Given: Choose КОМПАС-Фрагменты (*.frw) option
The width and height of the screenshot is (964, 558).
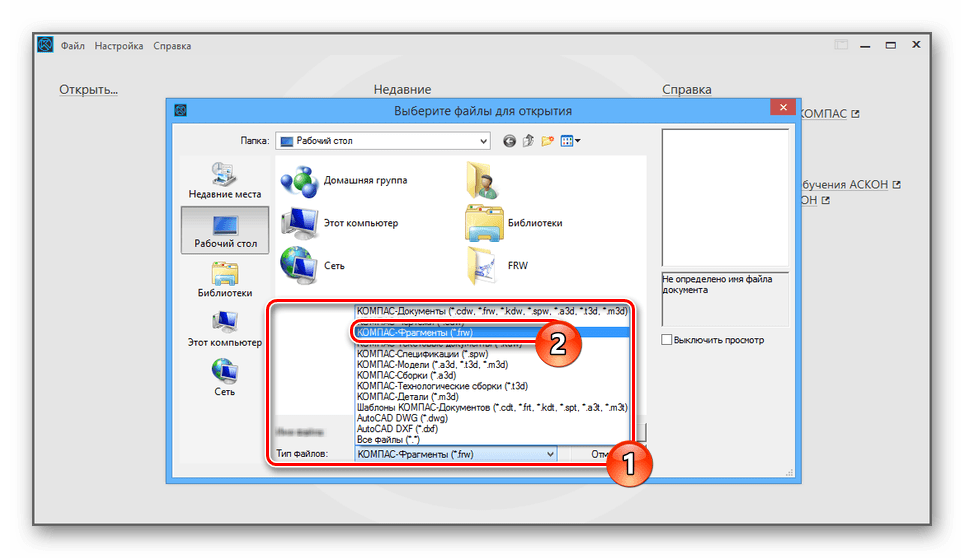Looking at the screenshot, I should pos(492,332).
